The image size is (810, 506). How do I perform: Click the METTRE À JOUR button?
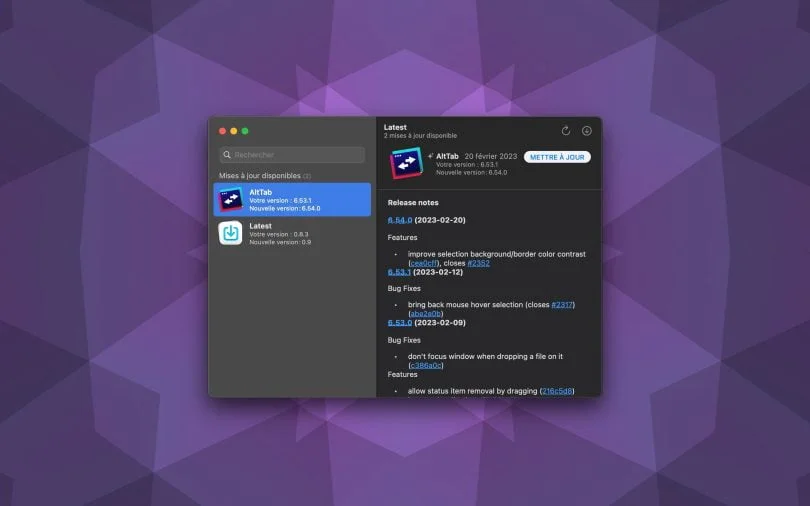557,157
